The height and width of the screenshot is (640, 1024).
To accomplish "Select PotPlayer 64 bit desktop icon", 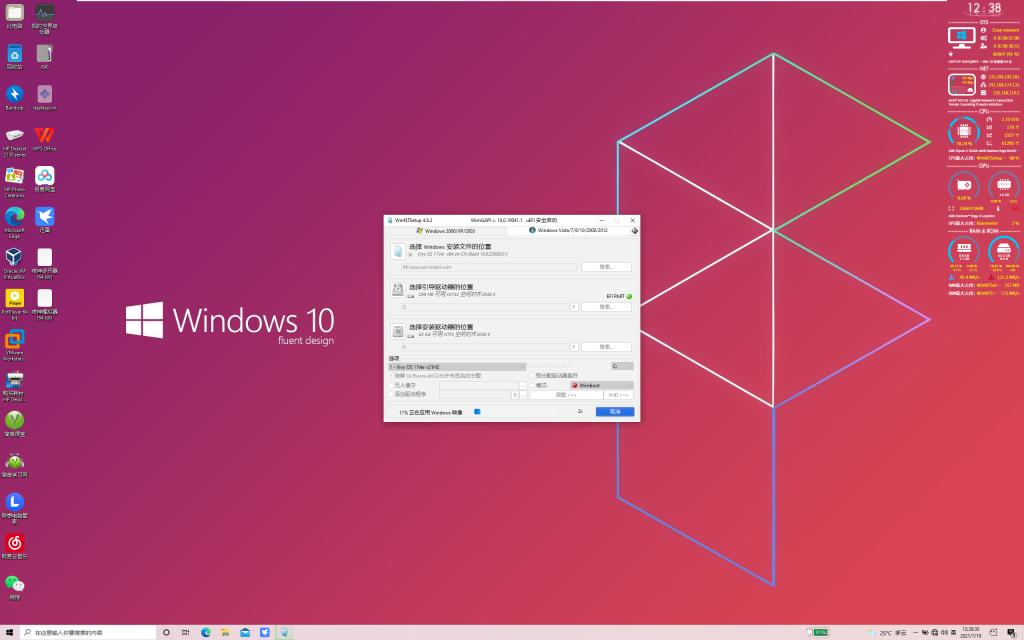I will [14, 304].
